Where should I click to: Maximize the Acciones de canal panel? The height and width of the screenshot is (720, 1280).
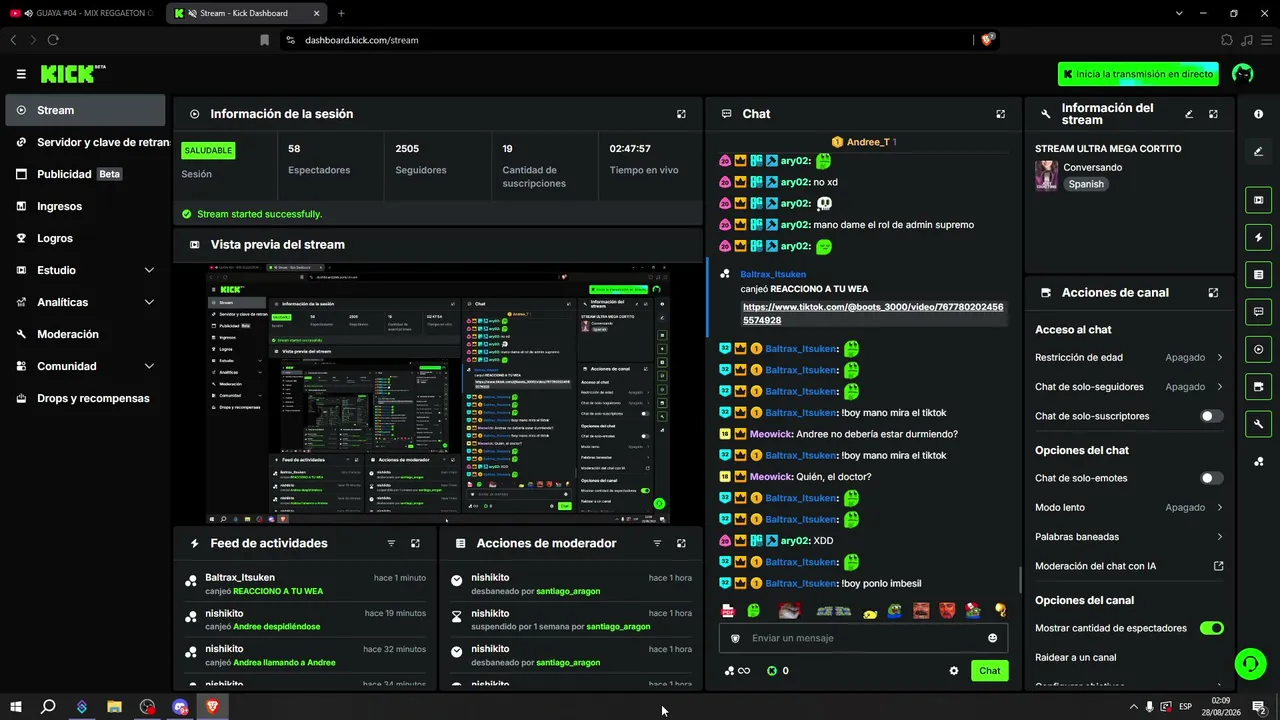(1213, 293)
